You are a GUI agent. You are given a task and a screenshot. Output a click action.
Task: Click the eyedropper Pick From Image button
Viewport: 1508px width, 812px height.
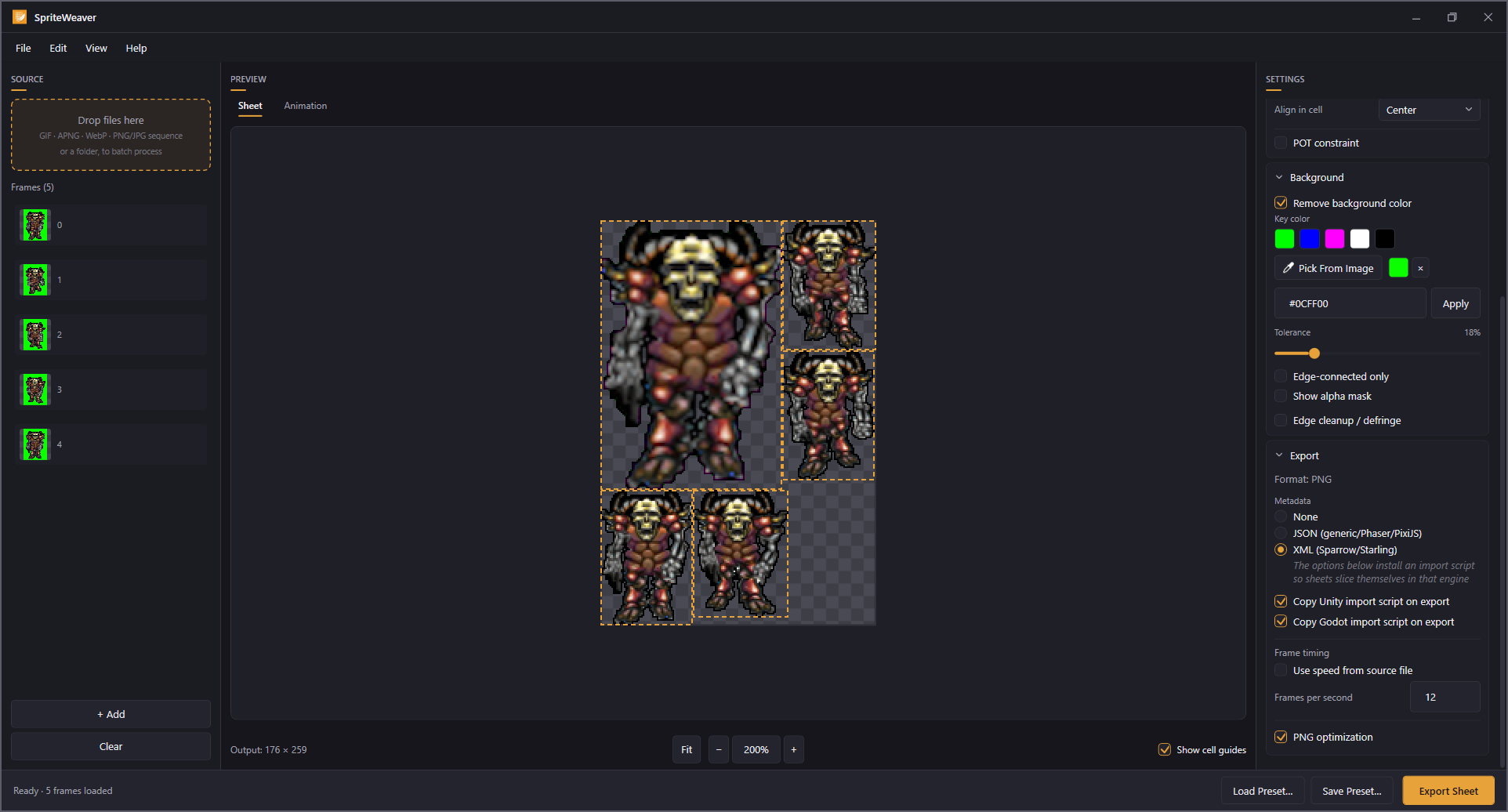click(x=1328, y=268)
